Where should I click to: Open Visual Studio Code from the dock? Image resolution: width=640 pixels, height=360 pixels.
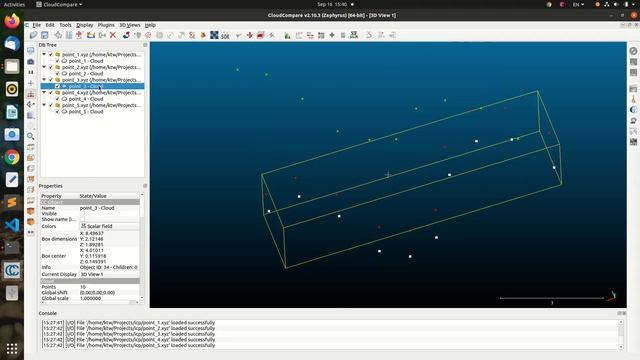[x=12, y=225]
